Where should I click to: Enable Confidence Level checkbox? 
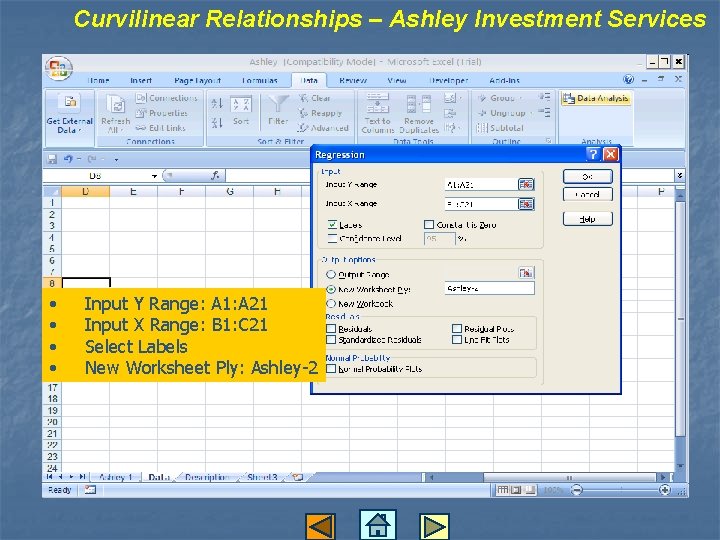332,238
